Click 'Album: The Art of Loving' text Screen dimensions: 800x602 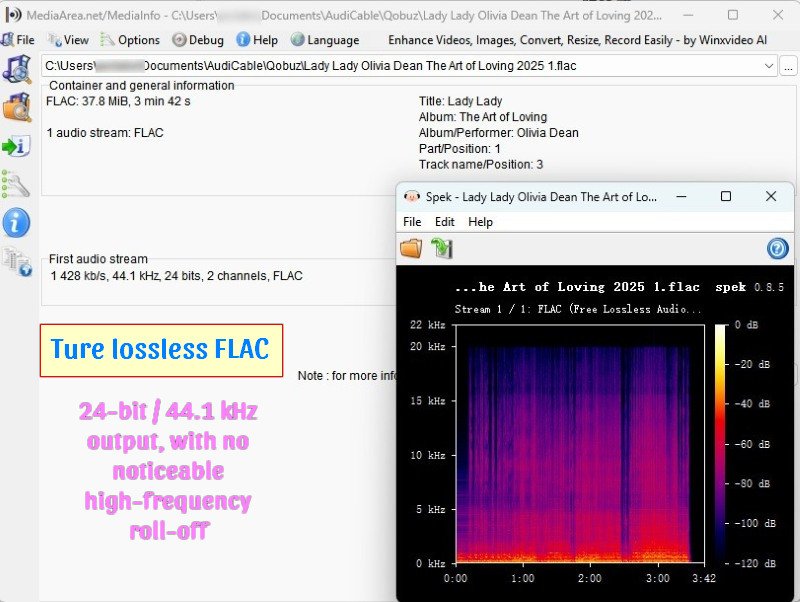pos(483,117)
